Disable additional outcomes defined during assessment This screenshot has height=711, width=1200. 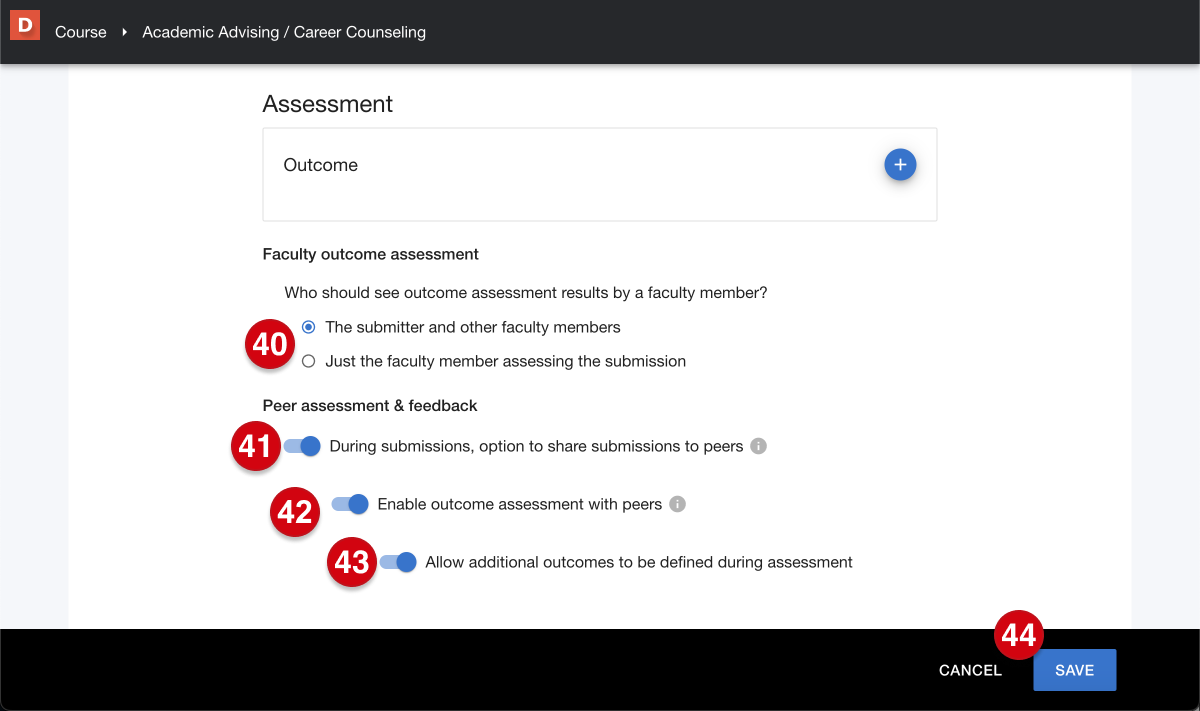(397, 562)
